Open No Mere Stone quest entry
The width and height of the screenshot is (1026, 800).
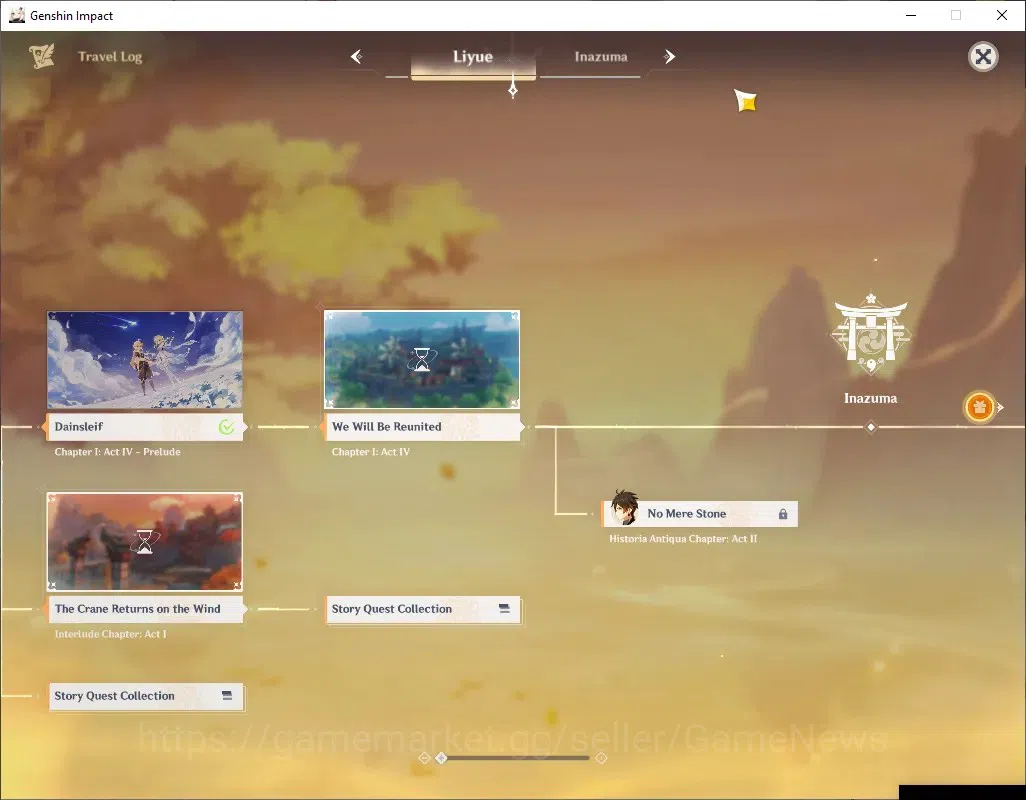point(699,514)
